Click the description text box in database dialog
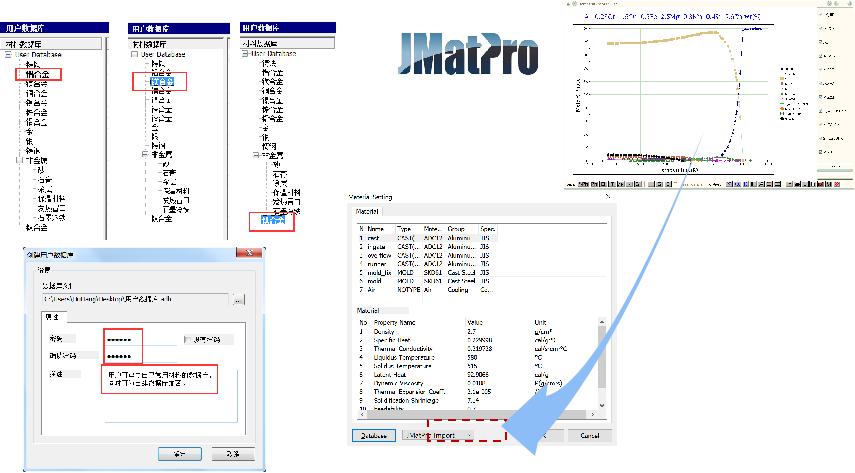This screenshot has height=473, width=855. tap(171, 396)
